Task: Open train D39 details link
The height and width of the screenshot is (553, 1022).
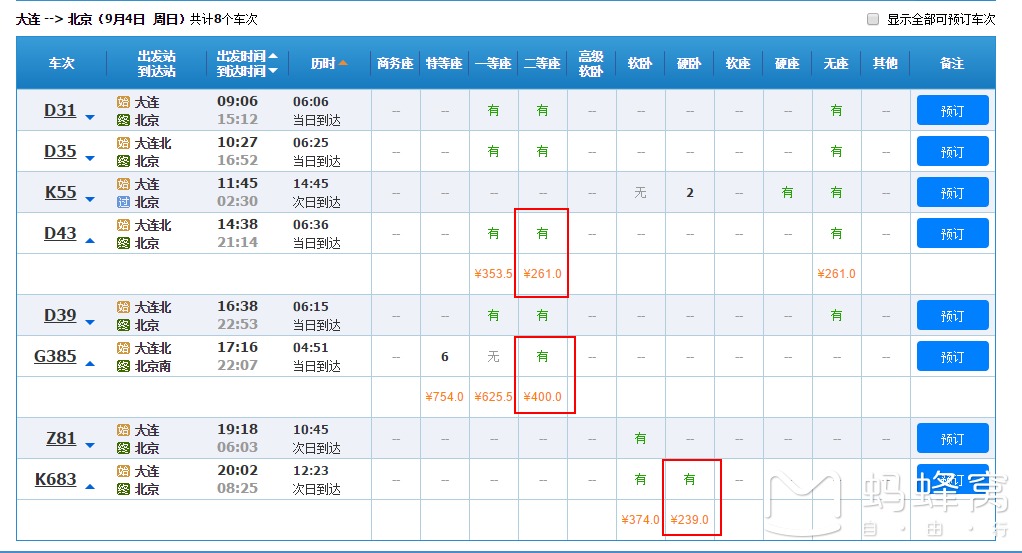Action: pos(60,316)
